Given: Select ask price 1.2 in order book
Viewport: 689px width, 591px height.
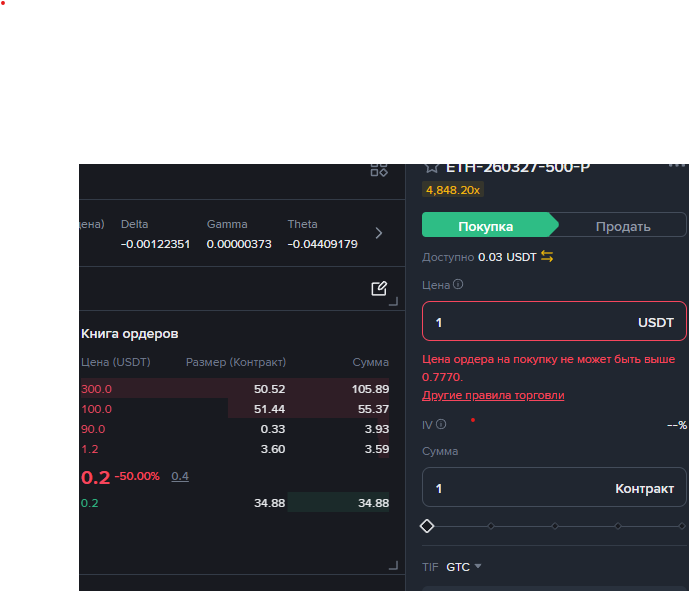Looking at the screenshot, I should [90, 449].
